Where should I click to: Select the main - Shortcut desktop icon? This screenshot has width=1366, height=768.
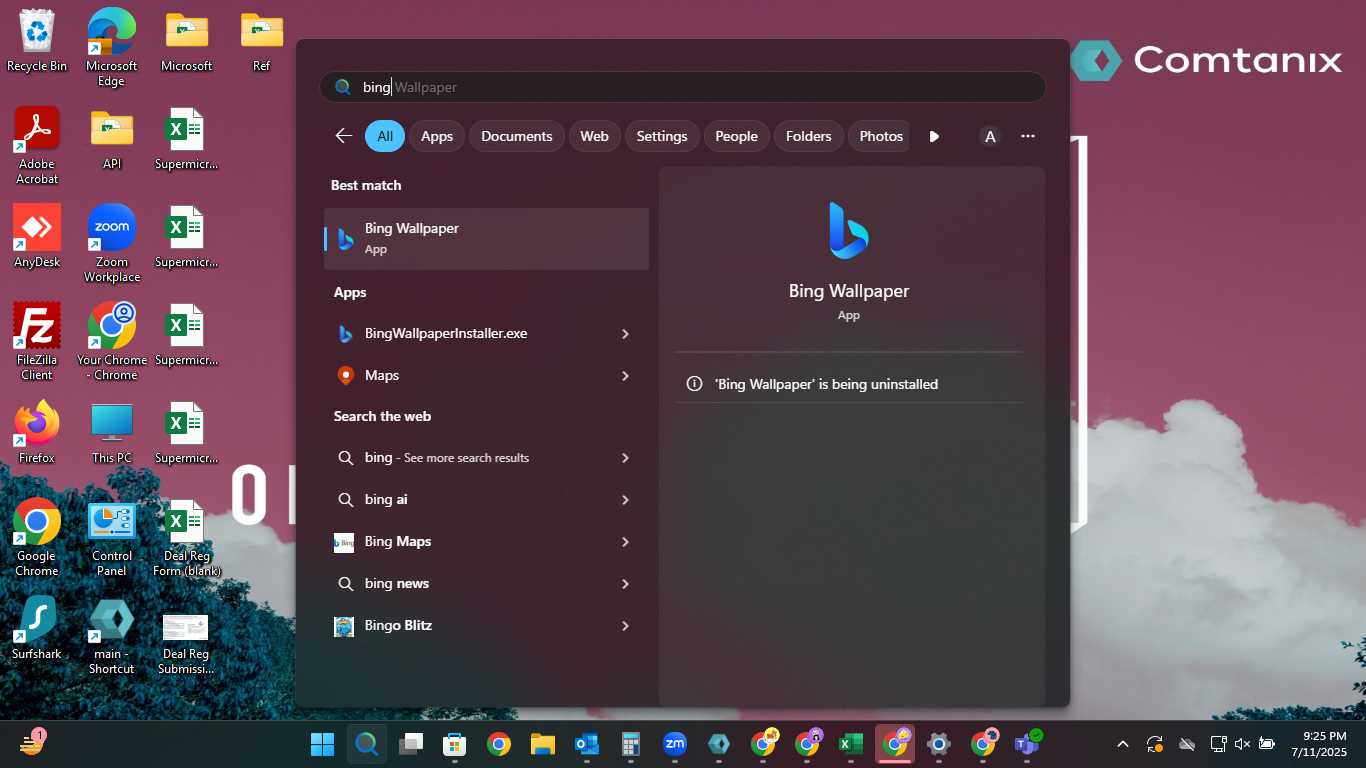(x=111, y=635)
